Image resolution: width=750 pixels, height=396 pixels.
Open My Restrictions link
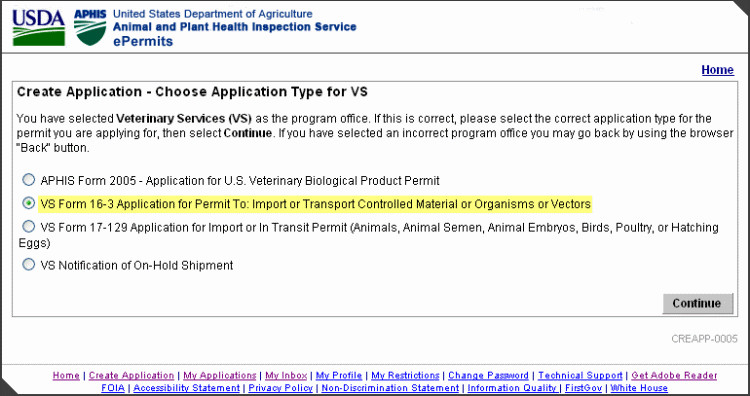click(x=405, y=375)
